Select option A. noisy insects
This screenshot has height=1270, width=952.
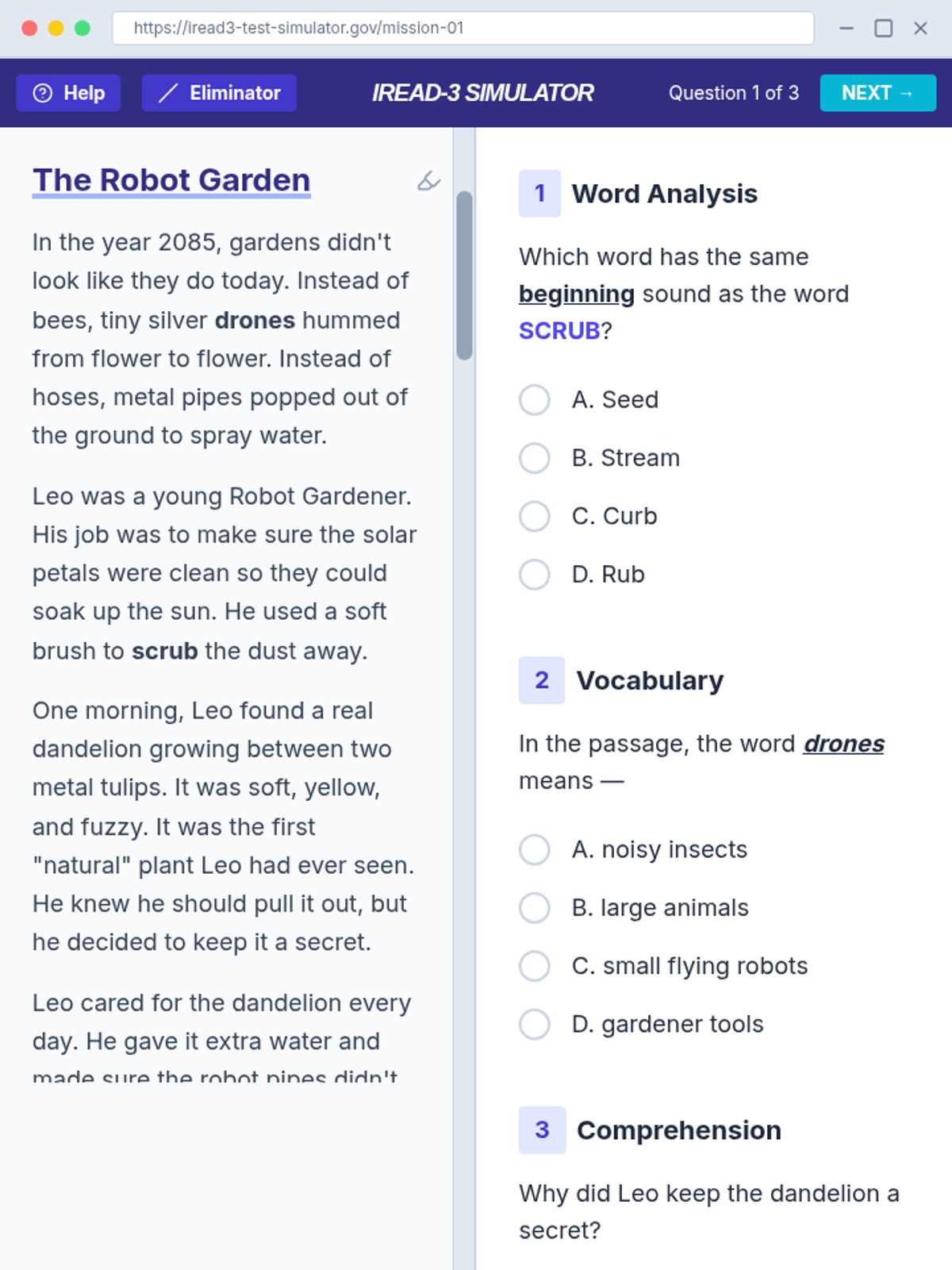point(535,849)
